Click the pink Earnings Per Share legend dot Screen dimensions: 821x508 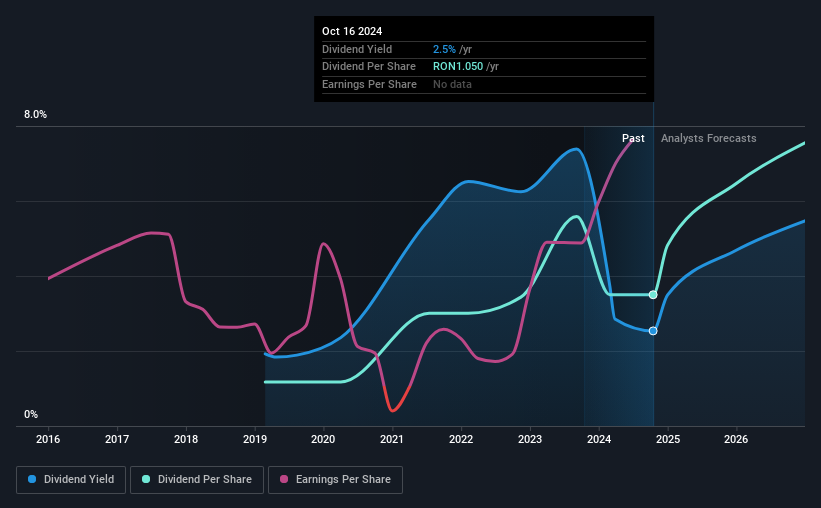click(284, 479)
